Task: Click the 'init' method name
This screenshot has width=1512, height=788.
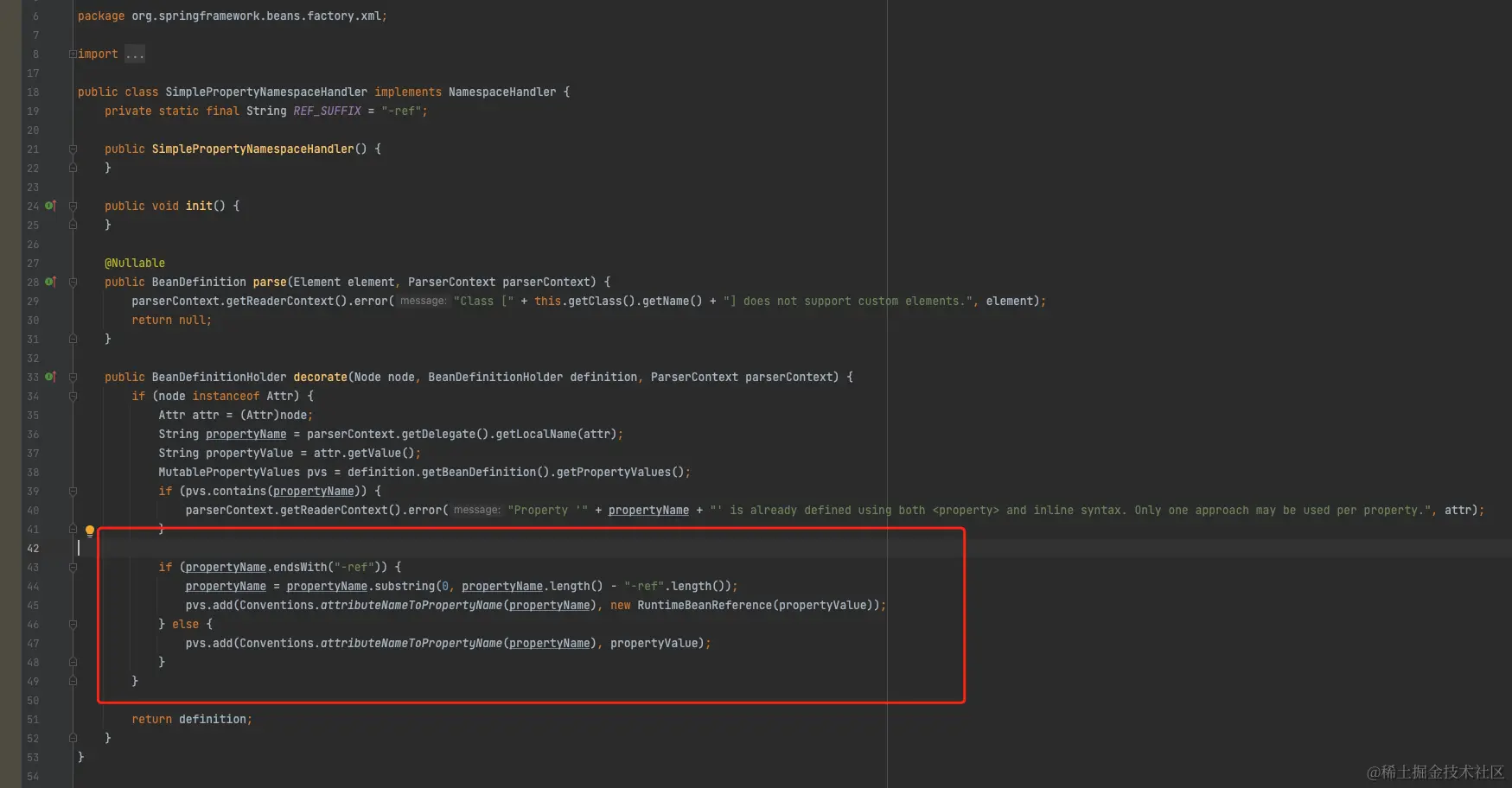Action: (199, 206)
